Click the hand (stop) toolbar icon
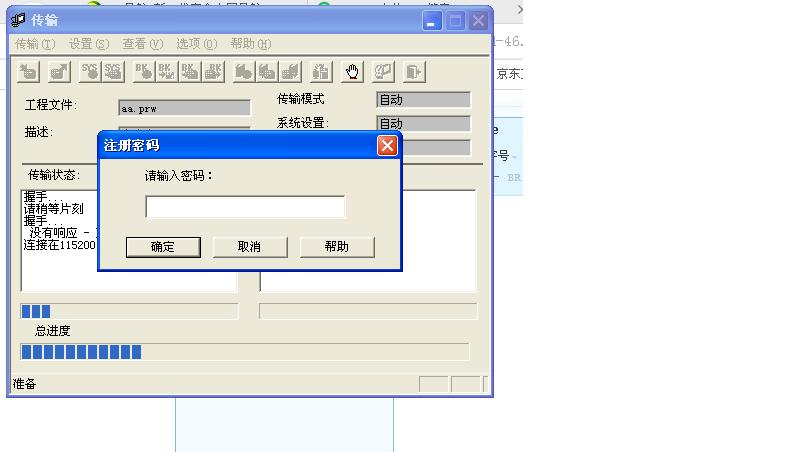800x452 pixels. (x=352, y=71)
